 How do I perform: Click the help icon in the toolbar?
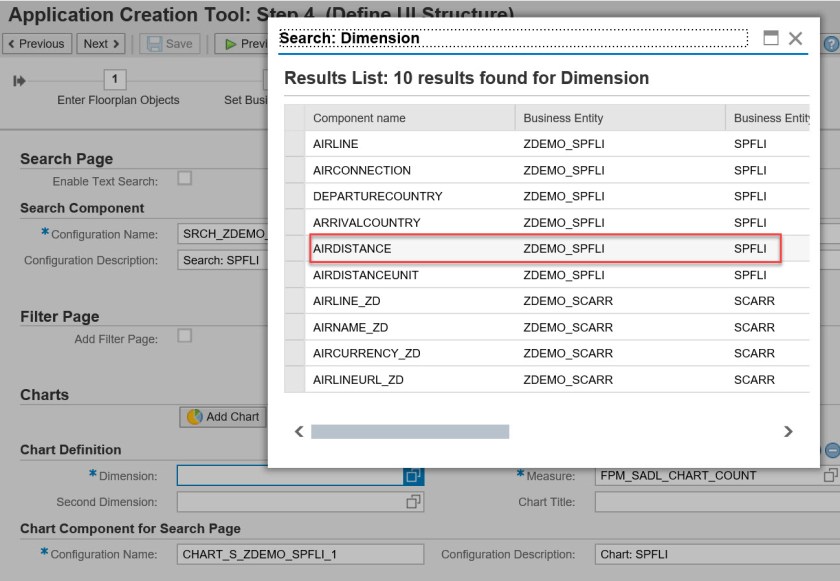pyautogui.click(x=830, y=44)
